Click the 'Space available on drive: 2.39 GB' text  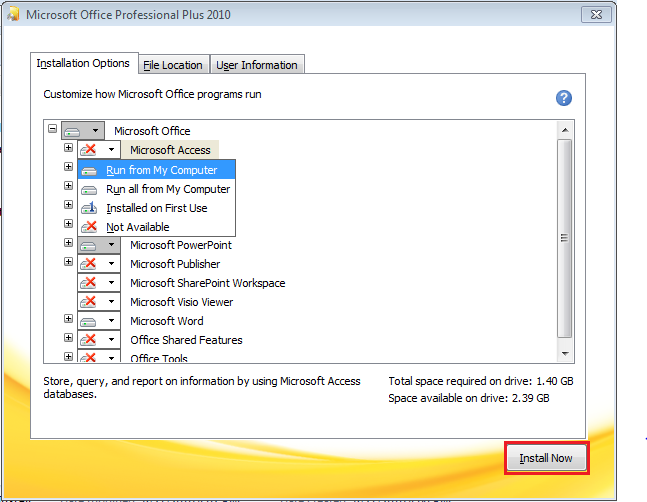[x=469, y=398]
